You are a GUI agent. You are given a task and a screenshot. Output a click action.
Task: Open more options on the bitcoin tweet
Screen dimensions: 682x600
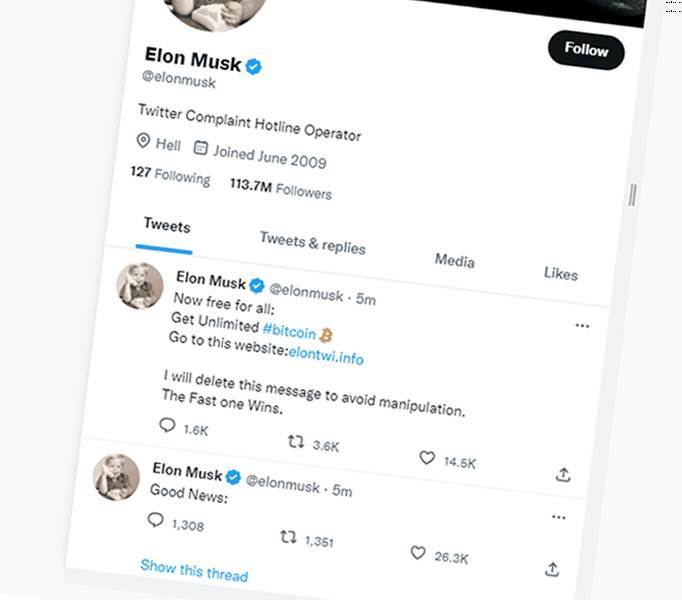(x=582, y=326)
